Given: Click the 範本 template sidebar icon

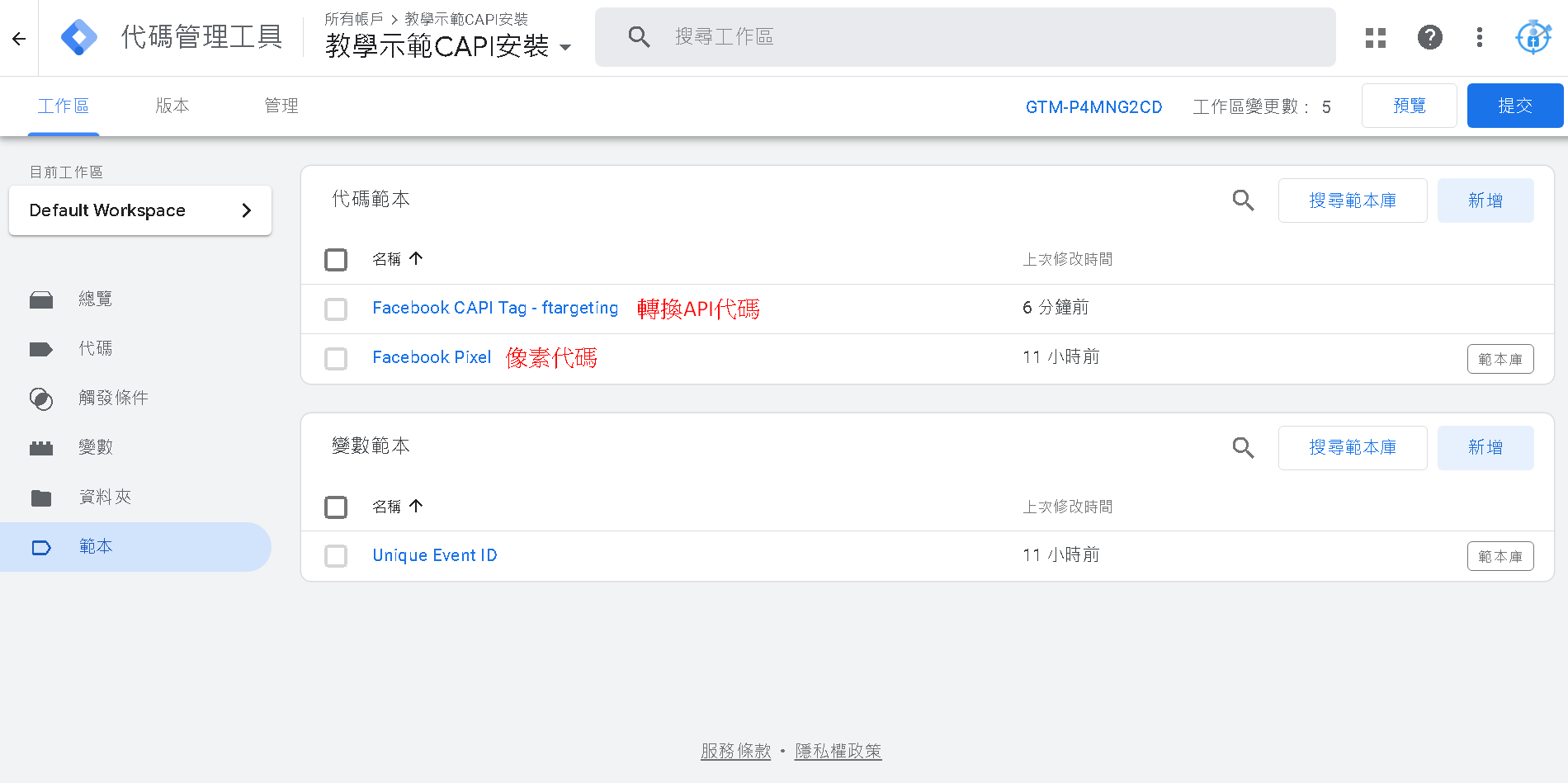Looking at the screenshot, I should (41, 547).
